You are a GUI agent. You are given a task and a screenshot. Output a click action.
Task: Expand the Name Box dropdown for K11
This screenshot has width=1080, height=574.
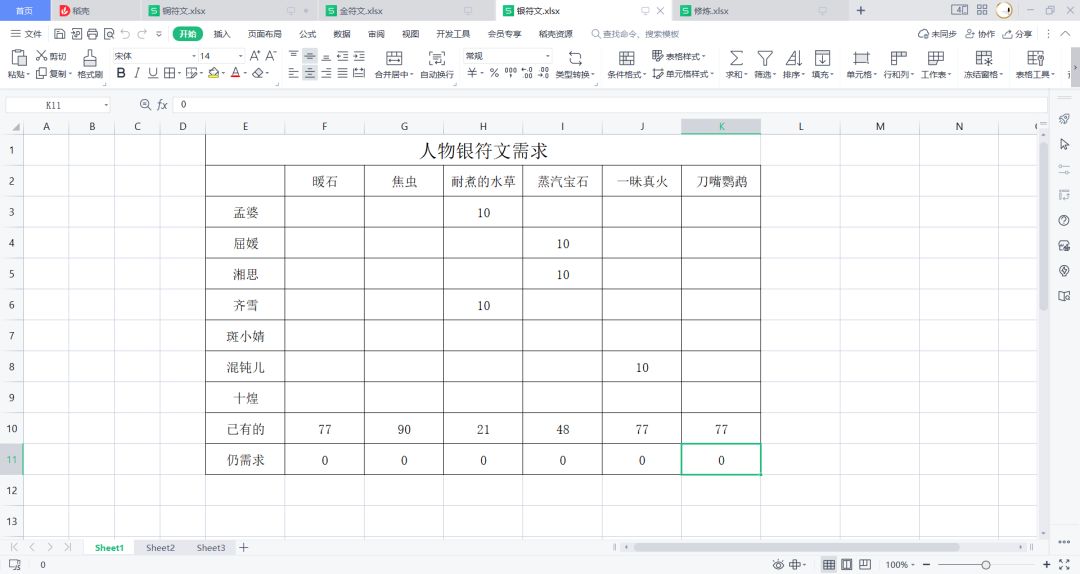pos(106,105)
